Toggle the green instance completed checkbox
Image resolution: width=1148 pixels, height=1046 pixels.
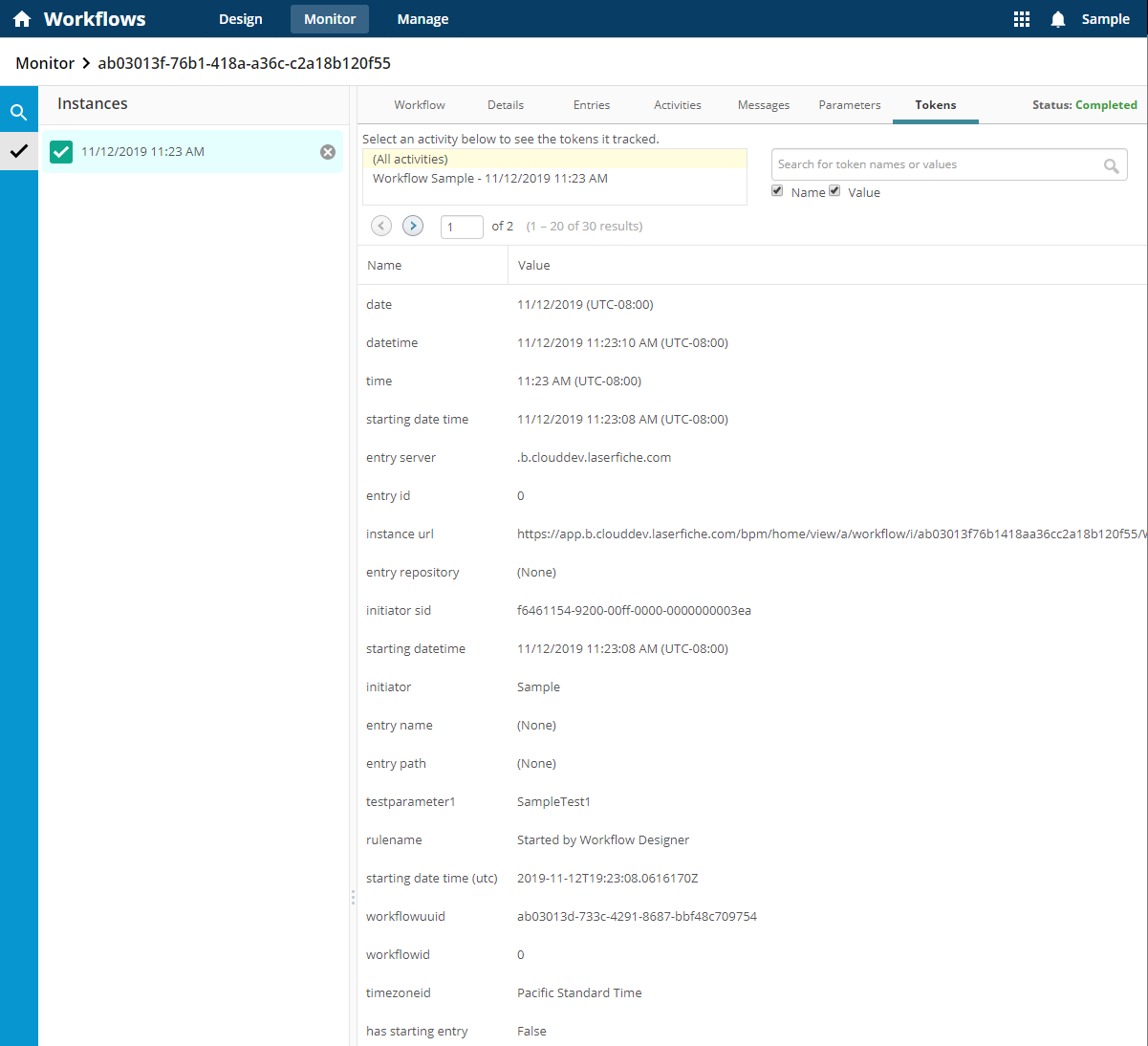tap(61, 152)
